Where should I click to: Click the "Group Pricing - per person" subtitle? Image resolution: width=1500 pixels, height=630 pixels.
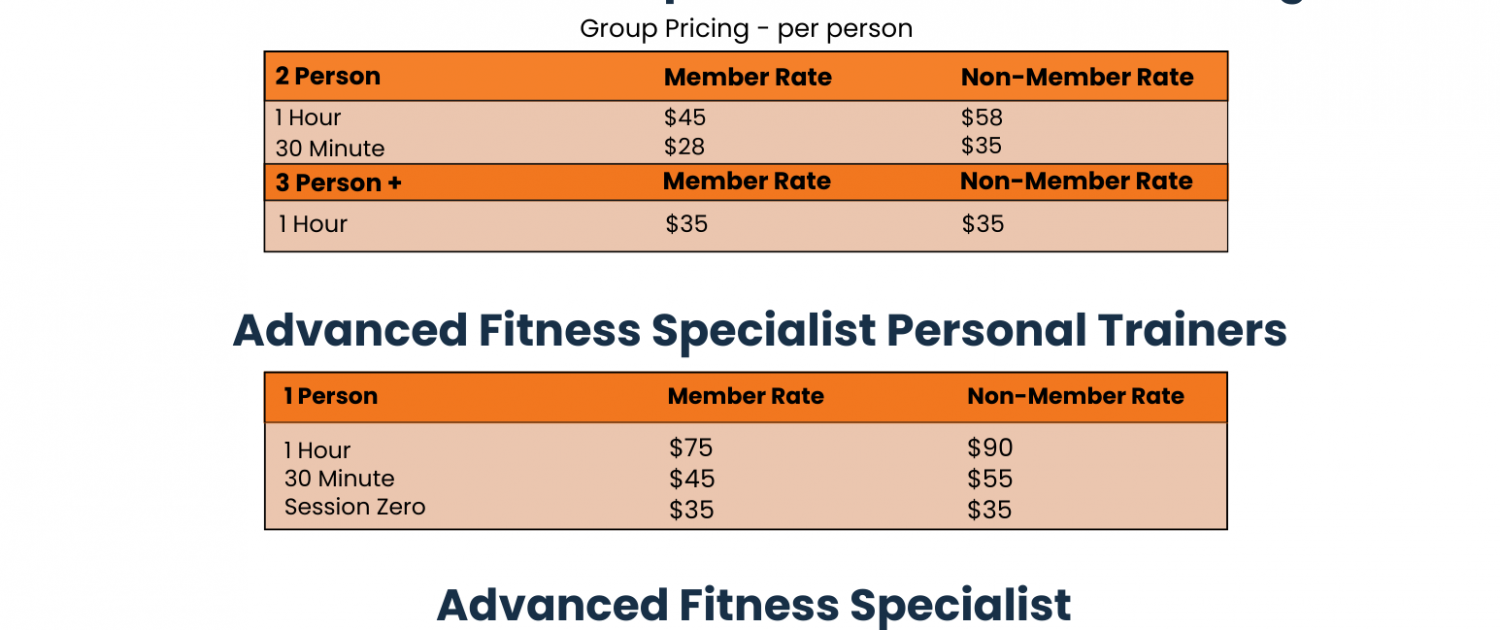tap(746, 29)
